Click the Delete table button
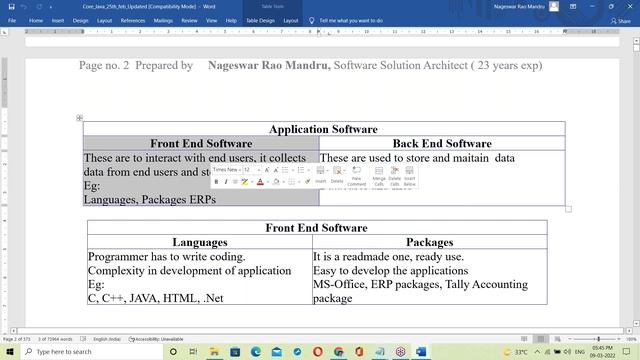640x360 pixels. click(337, 175)
